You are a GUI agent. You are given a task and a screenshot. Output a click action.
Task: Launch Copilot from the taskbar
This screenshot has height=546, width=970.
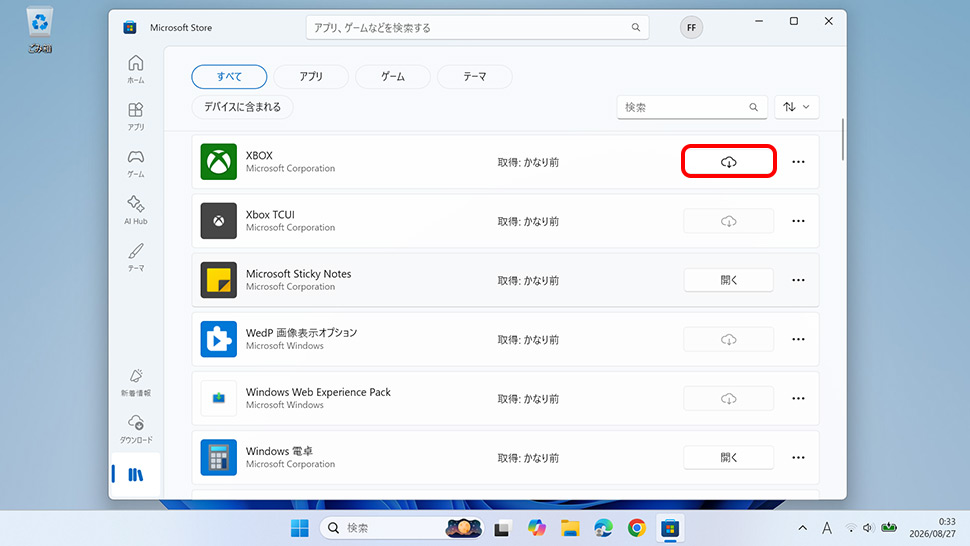pos(536,528)
